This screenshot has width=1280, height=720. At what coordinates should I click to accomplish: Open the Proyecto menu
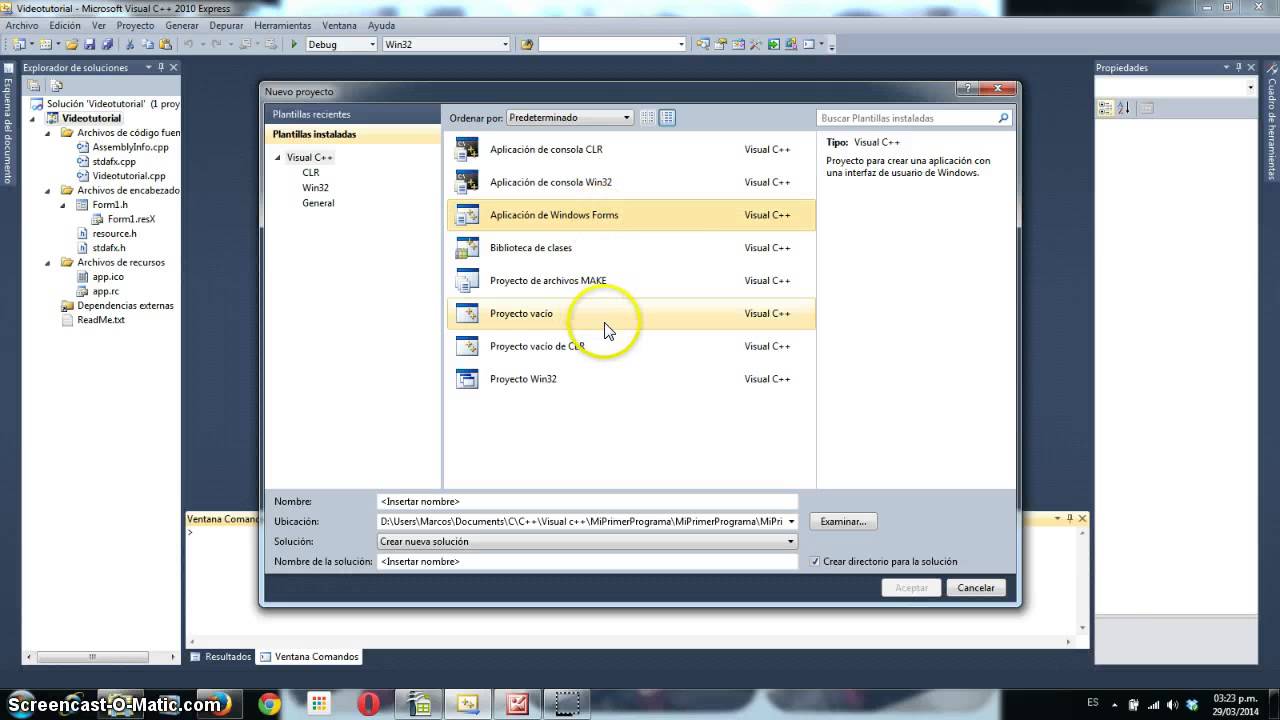click(x=135, y=25)
